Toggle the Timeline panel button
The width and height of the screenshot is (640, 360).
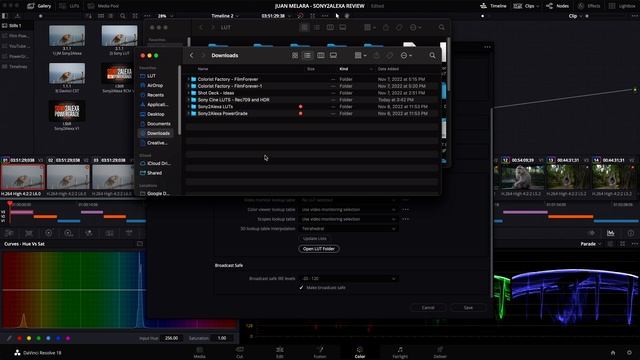493,6
